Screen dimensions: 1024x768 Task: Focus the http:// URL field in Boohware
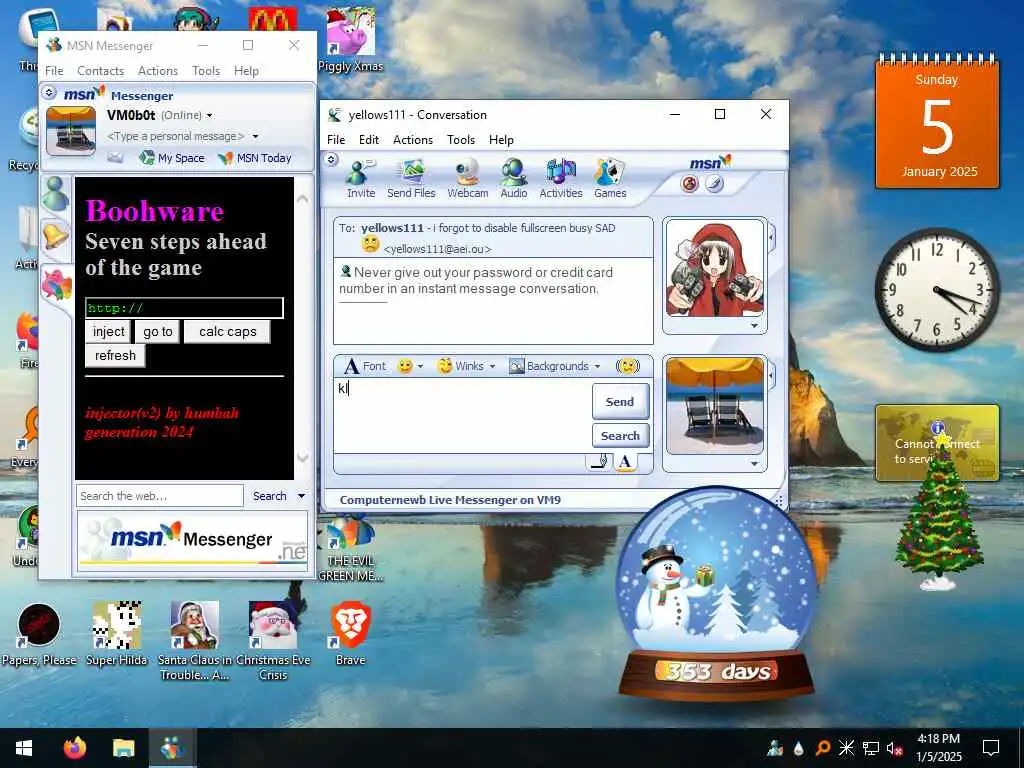click(184, 308)
